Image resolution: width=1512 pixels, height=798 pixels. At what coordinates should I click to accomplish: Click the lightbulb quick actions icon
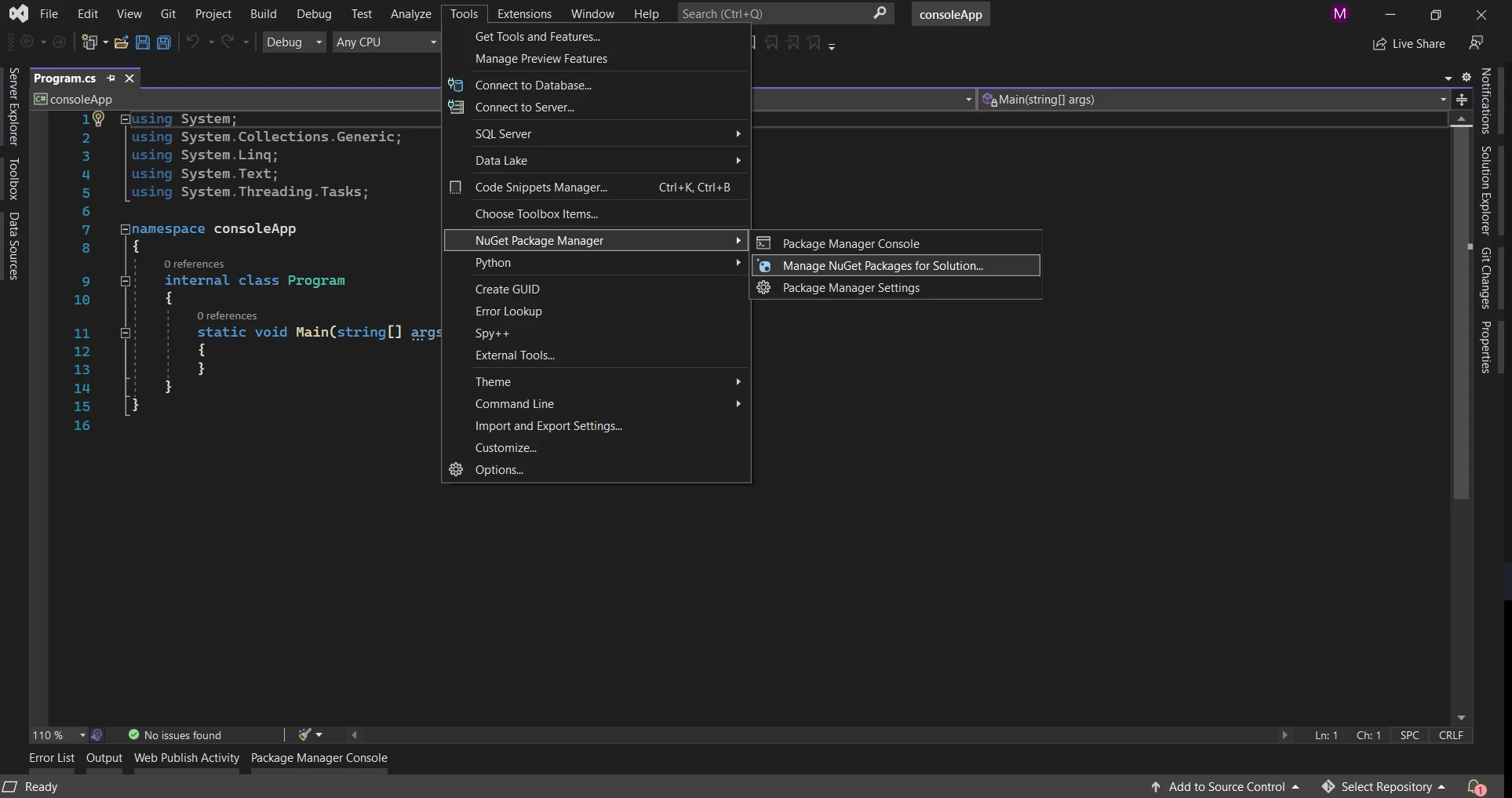[99, 118]
